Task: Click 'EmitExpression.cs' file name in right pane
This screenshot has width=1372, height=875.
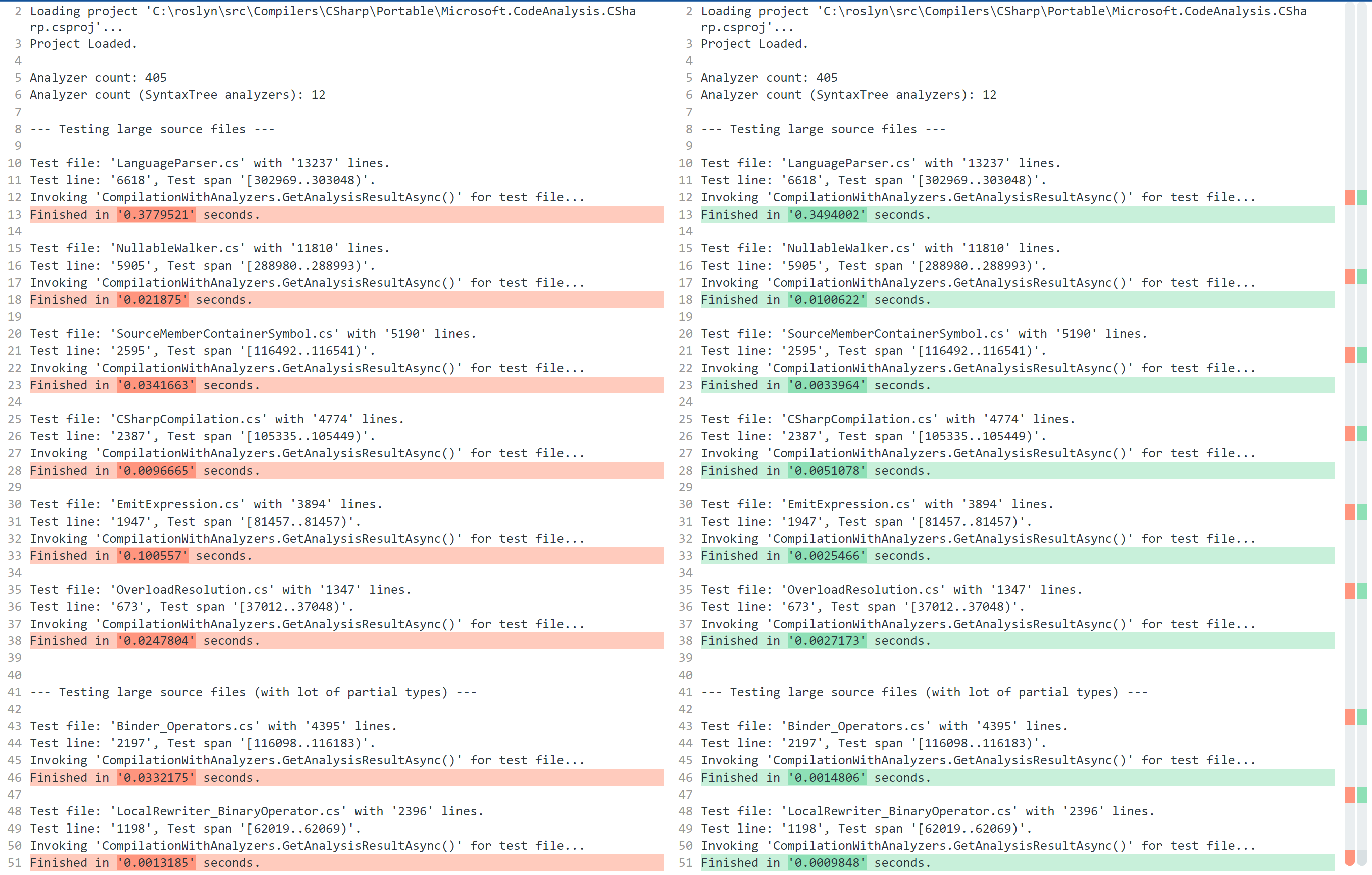Action: pyautogui.click(x=848, y=505)
